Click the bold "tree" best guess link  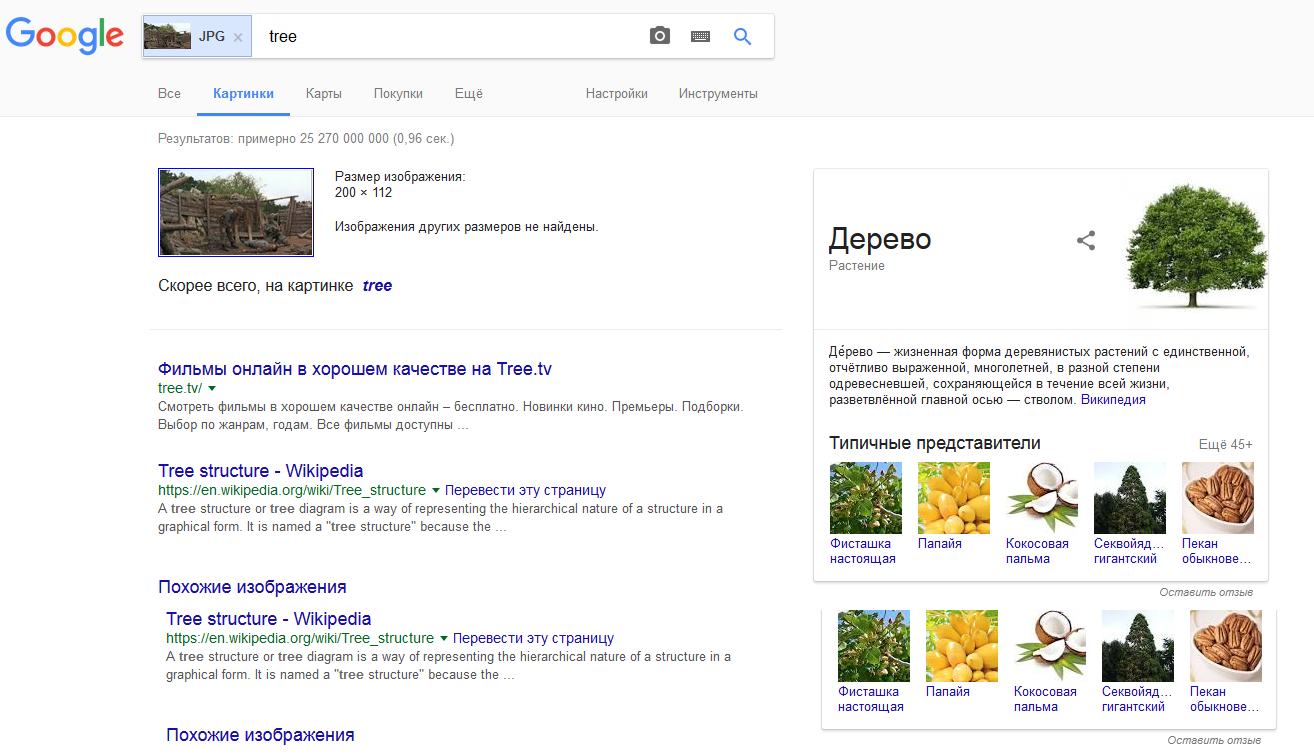tap(377, 286)
